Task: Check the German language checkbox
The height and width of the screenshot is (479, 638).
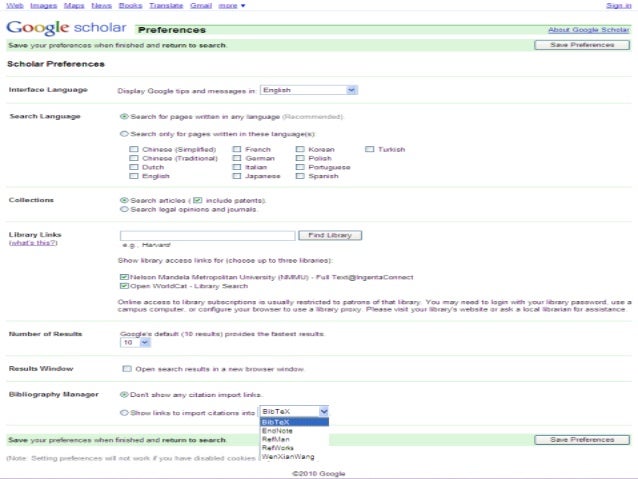Action: tap(237, 158)
